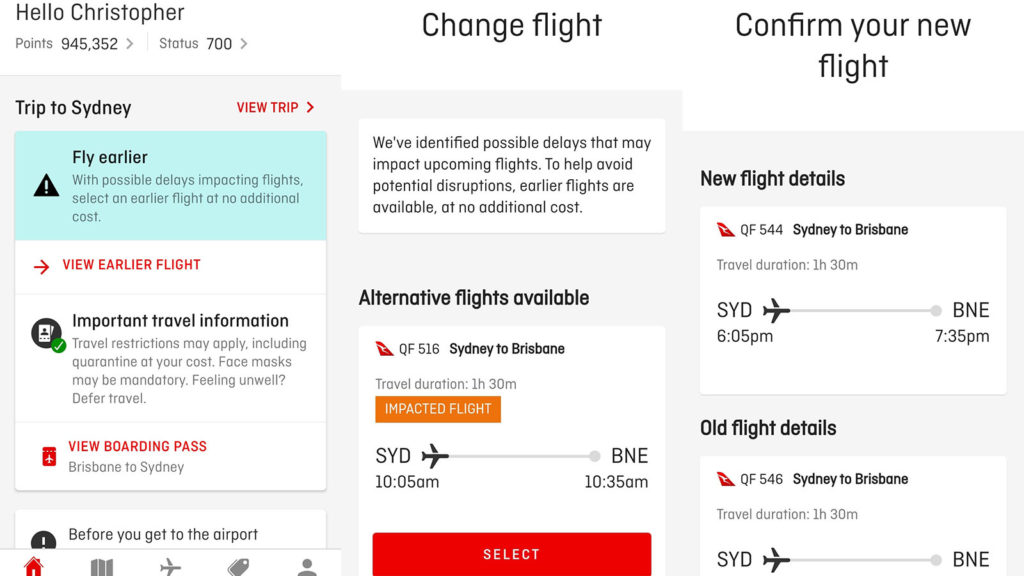Image resolution: width=1024 pixels, height=576 pixels.
Task: Open the deals tag icon in bottom navigation
Action: click(238, 567)
